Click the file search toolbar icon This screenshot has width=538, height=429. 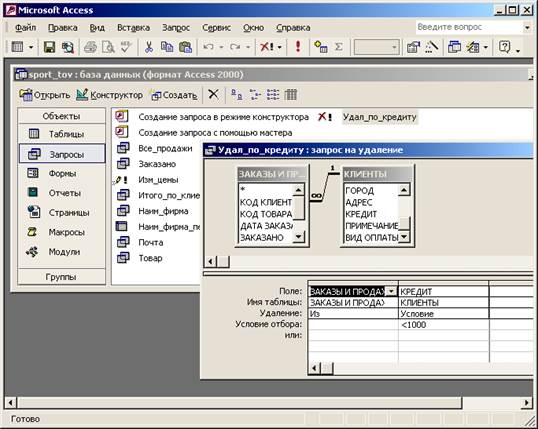pos(68,47)
